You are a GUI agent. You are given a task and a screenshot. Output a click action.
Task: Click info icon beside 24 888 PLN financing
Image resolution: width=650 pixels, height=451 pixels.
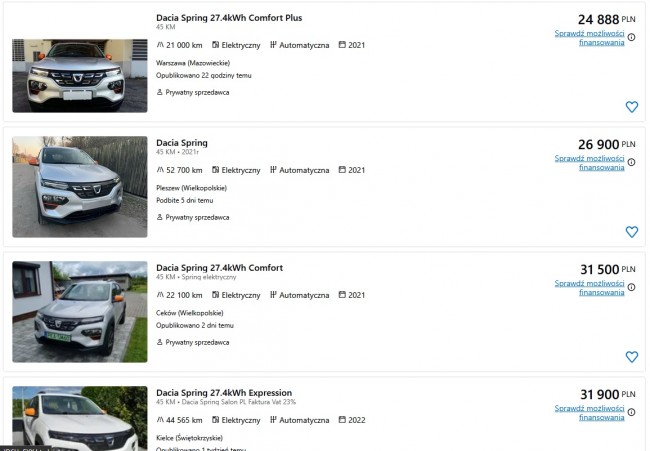tap(631, 37)
